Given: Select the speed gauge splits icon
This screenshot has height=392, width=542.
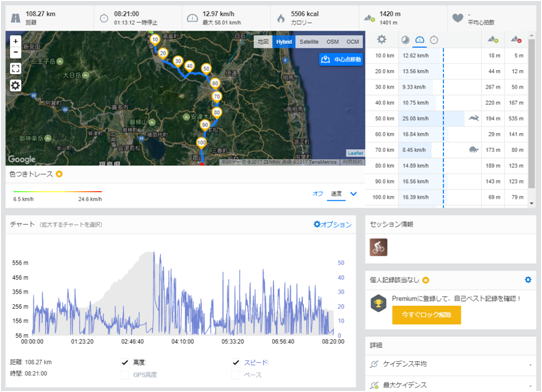Looking at the screenshot, I should pyautogui.click(x=419, y=40).
